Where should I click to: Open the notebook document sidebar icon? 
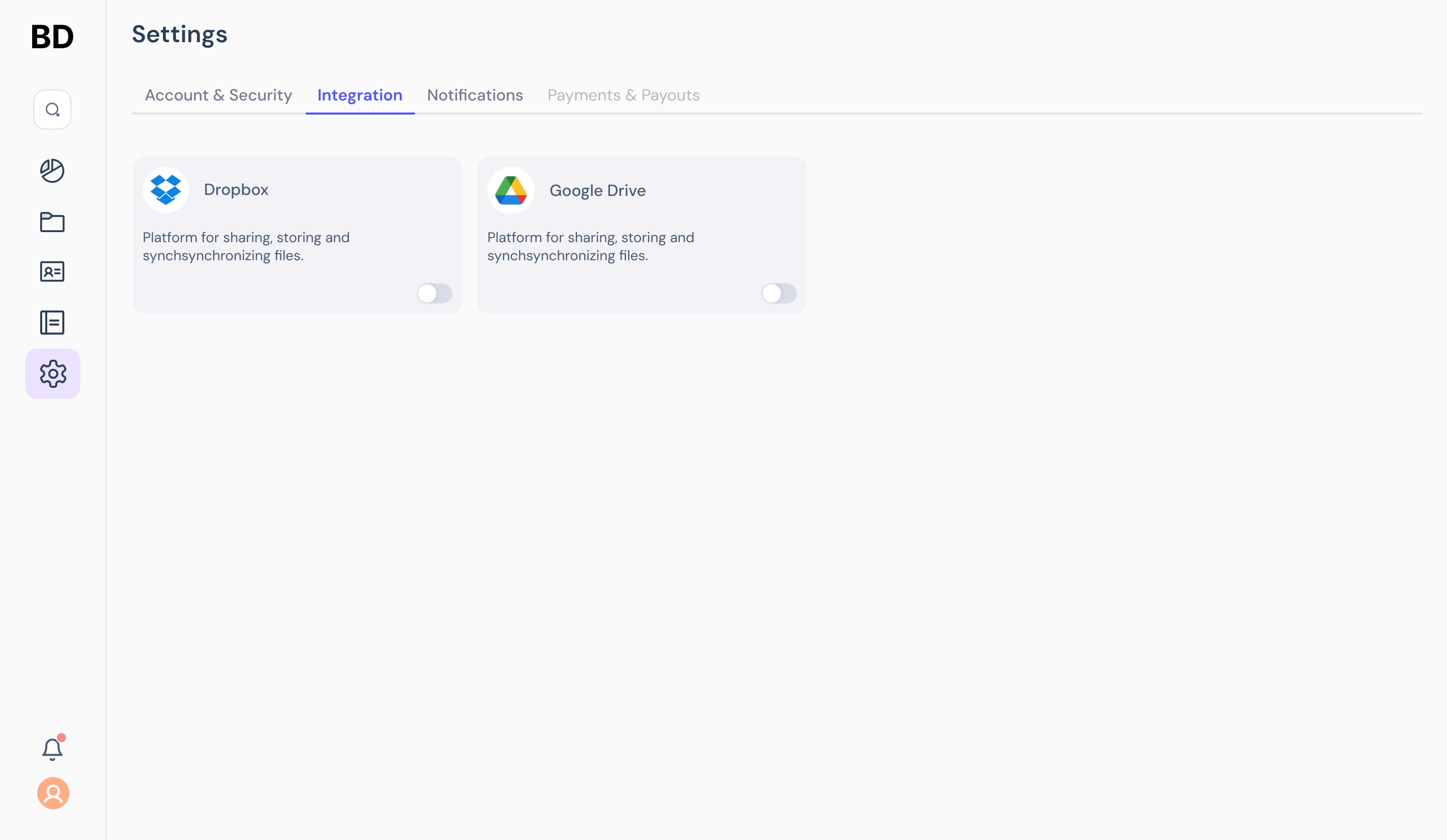click(52, 323)
